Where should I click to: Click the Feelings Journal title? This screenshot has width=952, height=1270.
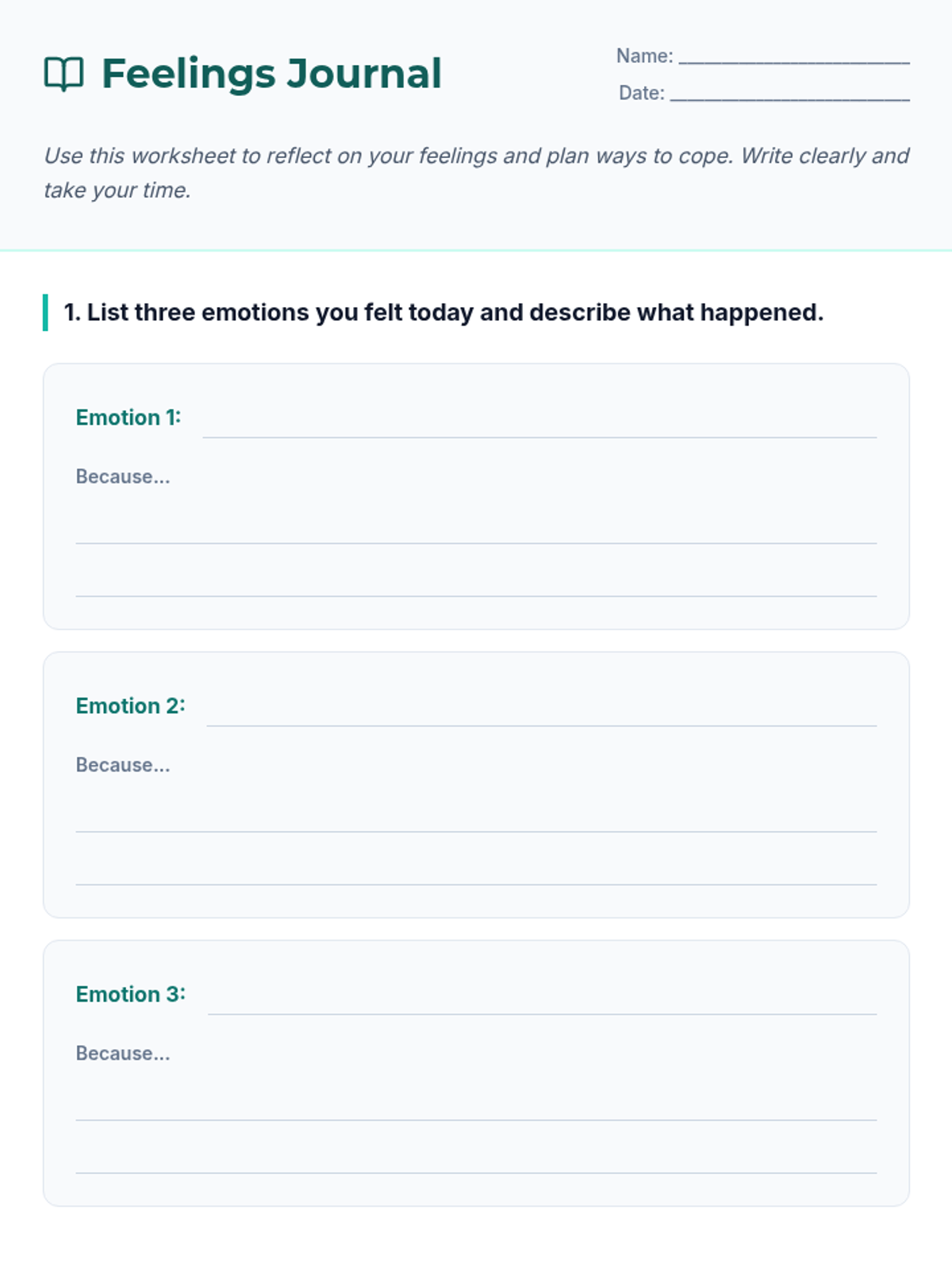271,74
